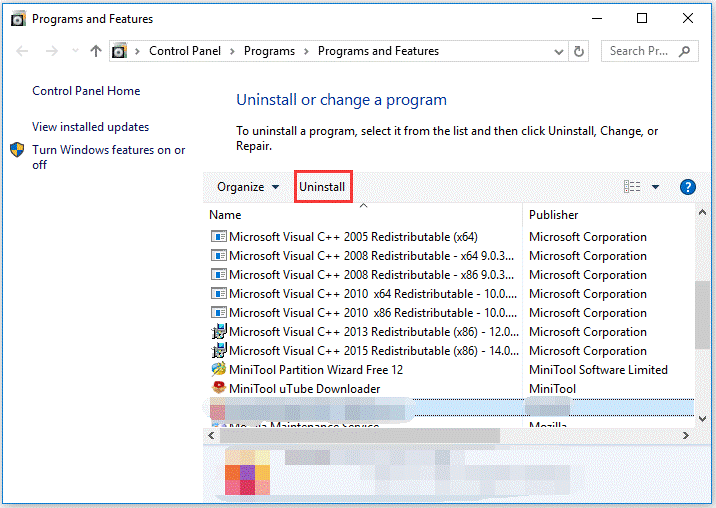Screen dimensions: 716x508
Task: Open View installed updates link
Action: point(90,127)
